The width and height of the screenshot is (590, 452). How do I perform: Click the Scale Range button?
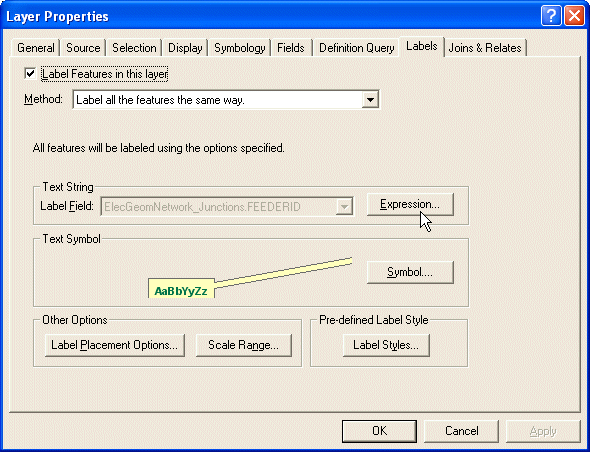click(243, 345)
